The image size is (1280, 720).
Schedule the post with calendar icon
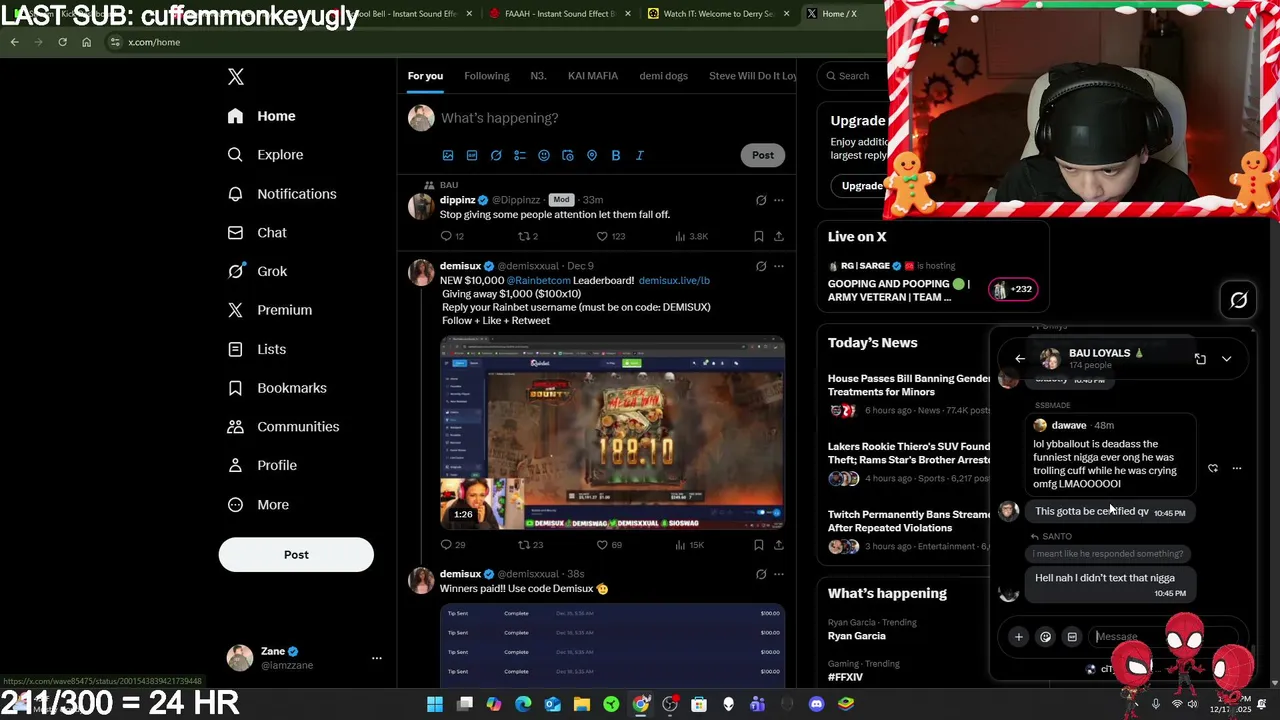(x=568, y=155)
